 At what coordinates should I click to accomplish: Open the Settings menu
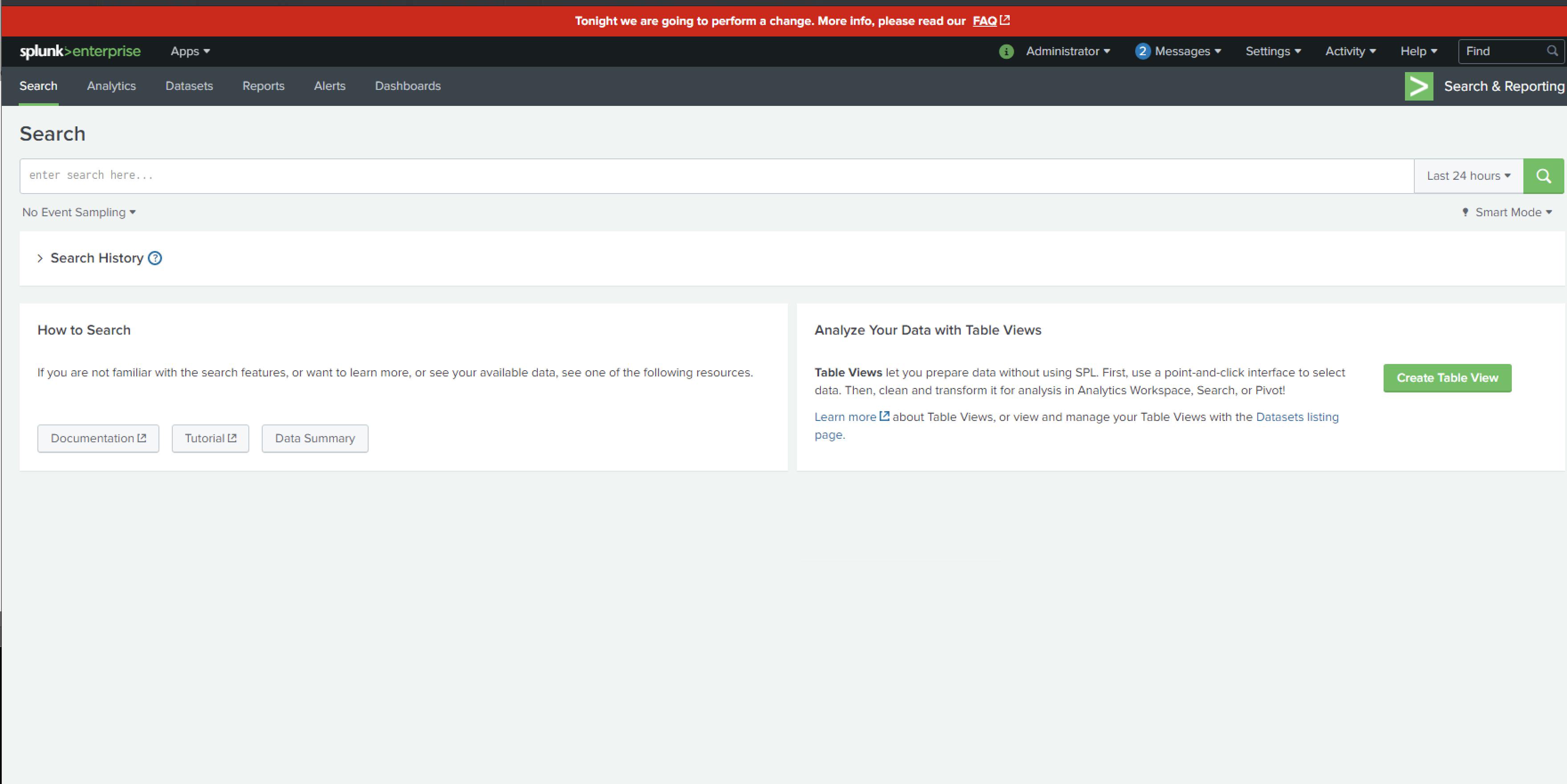pos(1273,52)
